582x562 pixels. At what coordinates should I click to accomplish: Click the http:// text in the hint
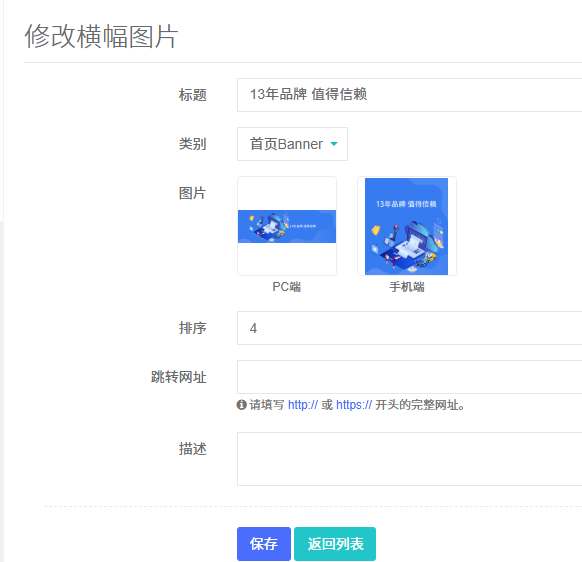(x=303, y=405)
